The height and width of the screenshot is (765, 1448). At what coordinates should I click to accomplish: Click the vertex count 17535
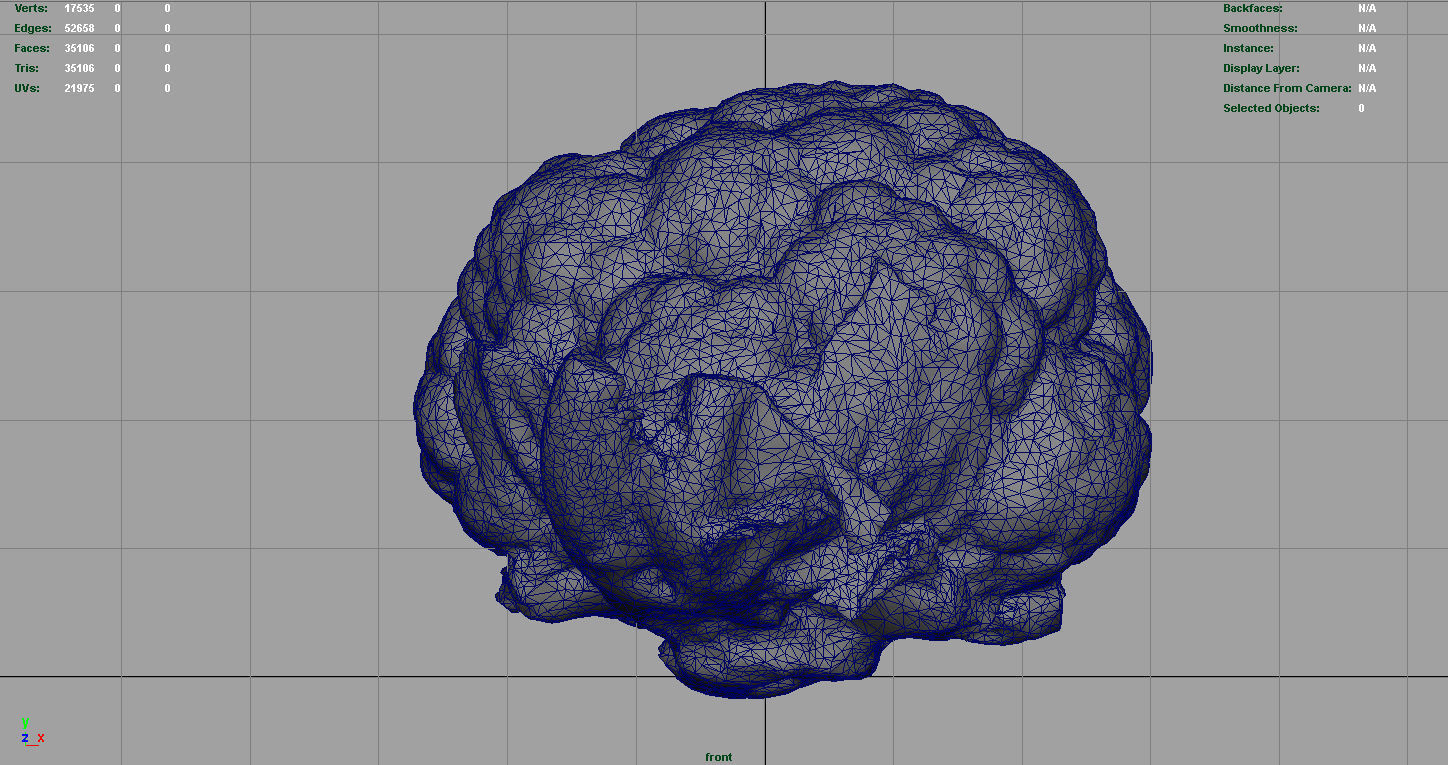pos(79,8)
